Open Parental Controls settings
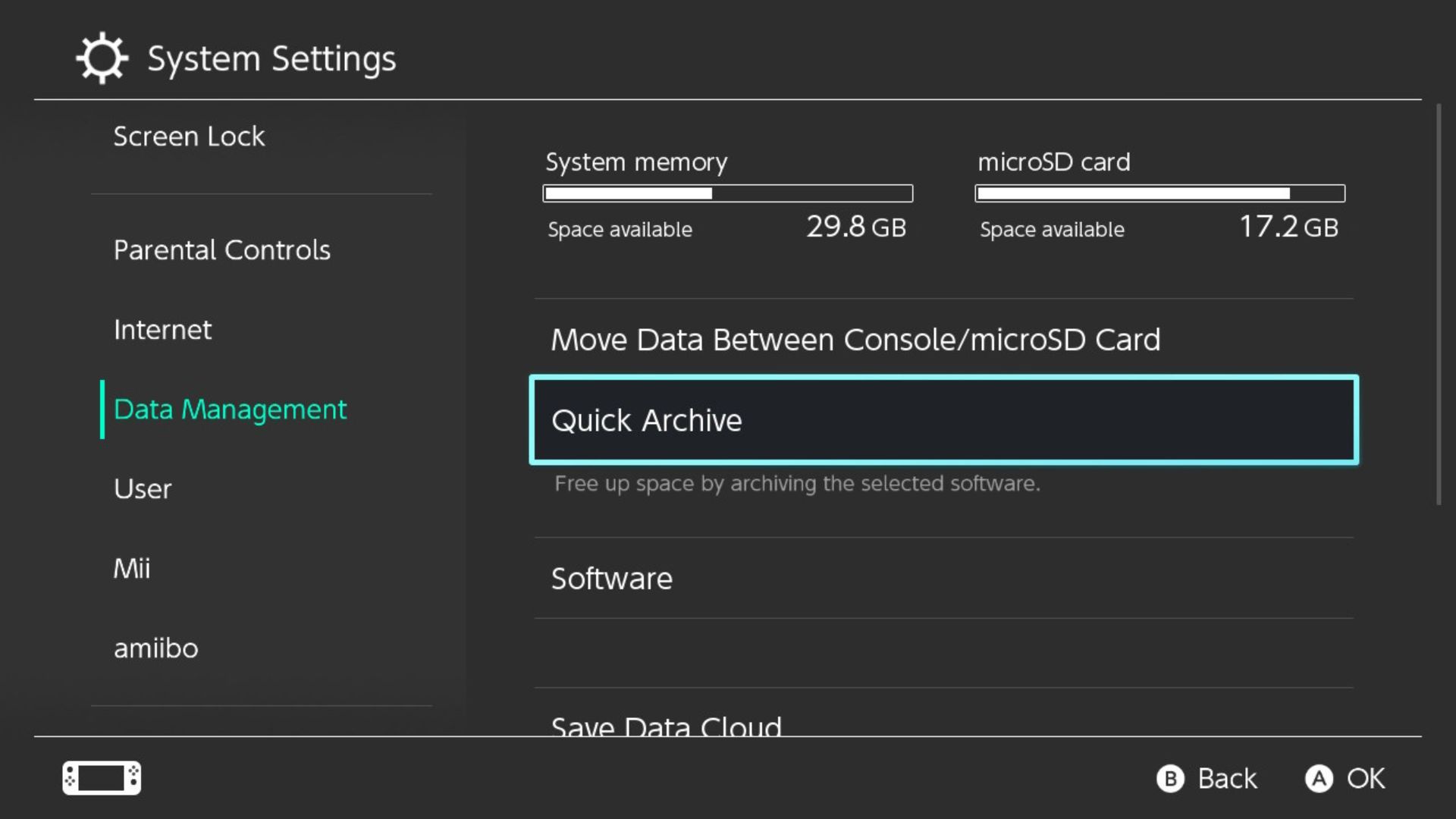 tap(222, 250)
